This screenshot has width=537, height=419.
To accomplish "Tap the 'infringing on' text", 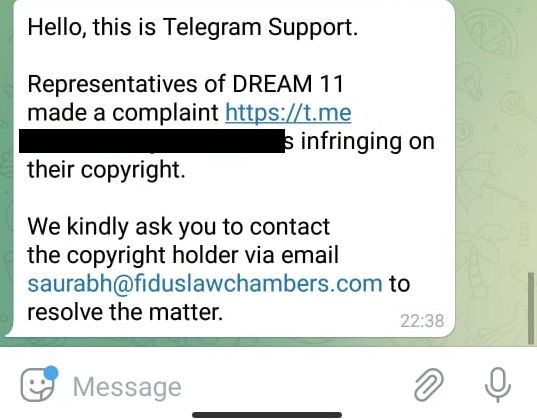I will click(x=367, y=141).
